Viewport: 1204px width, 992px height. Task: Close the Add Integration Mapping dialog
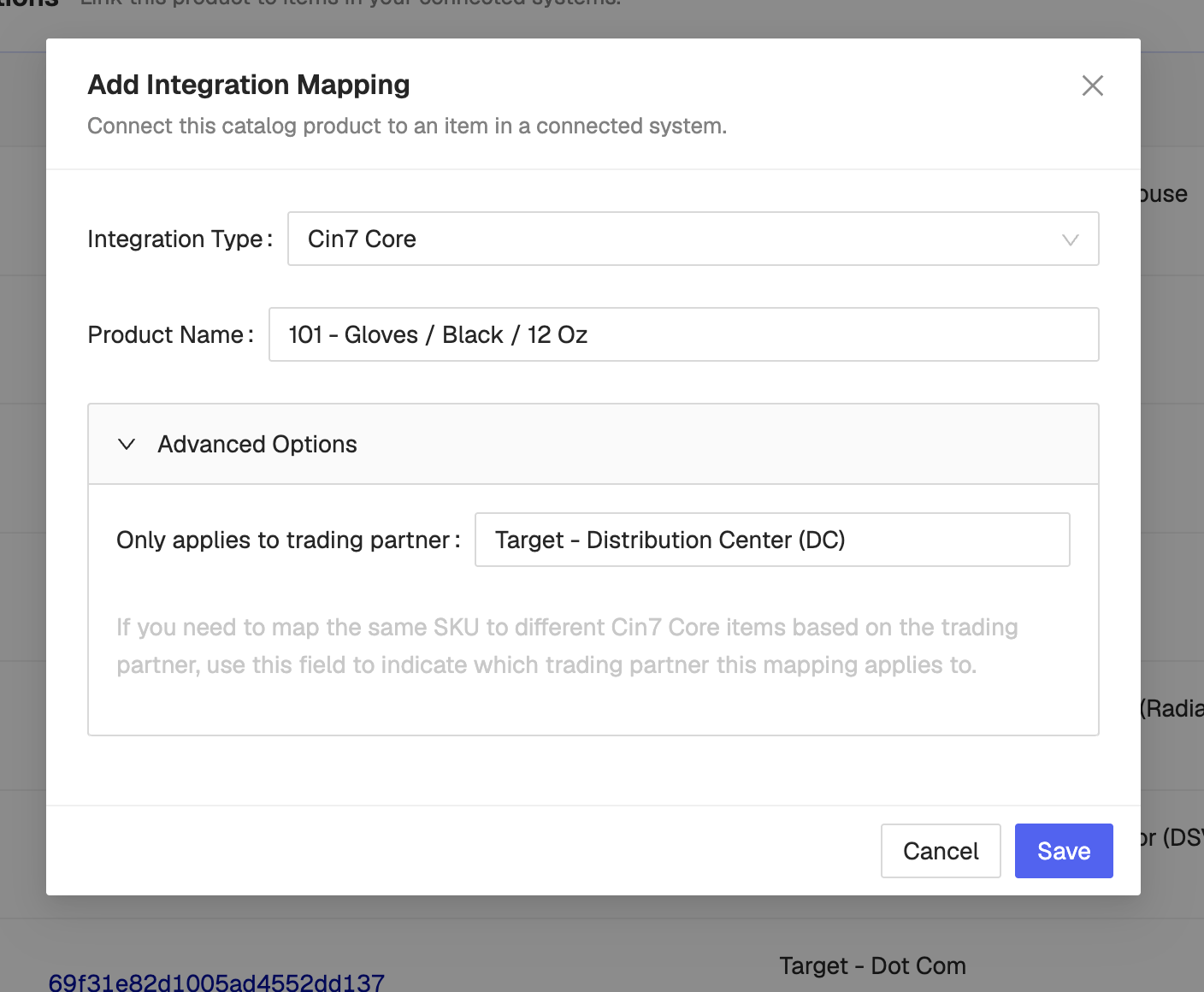(1092, 86)
